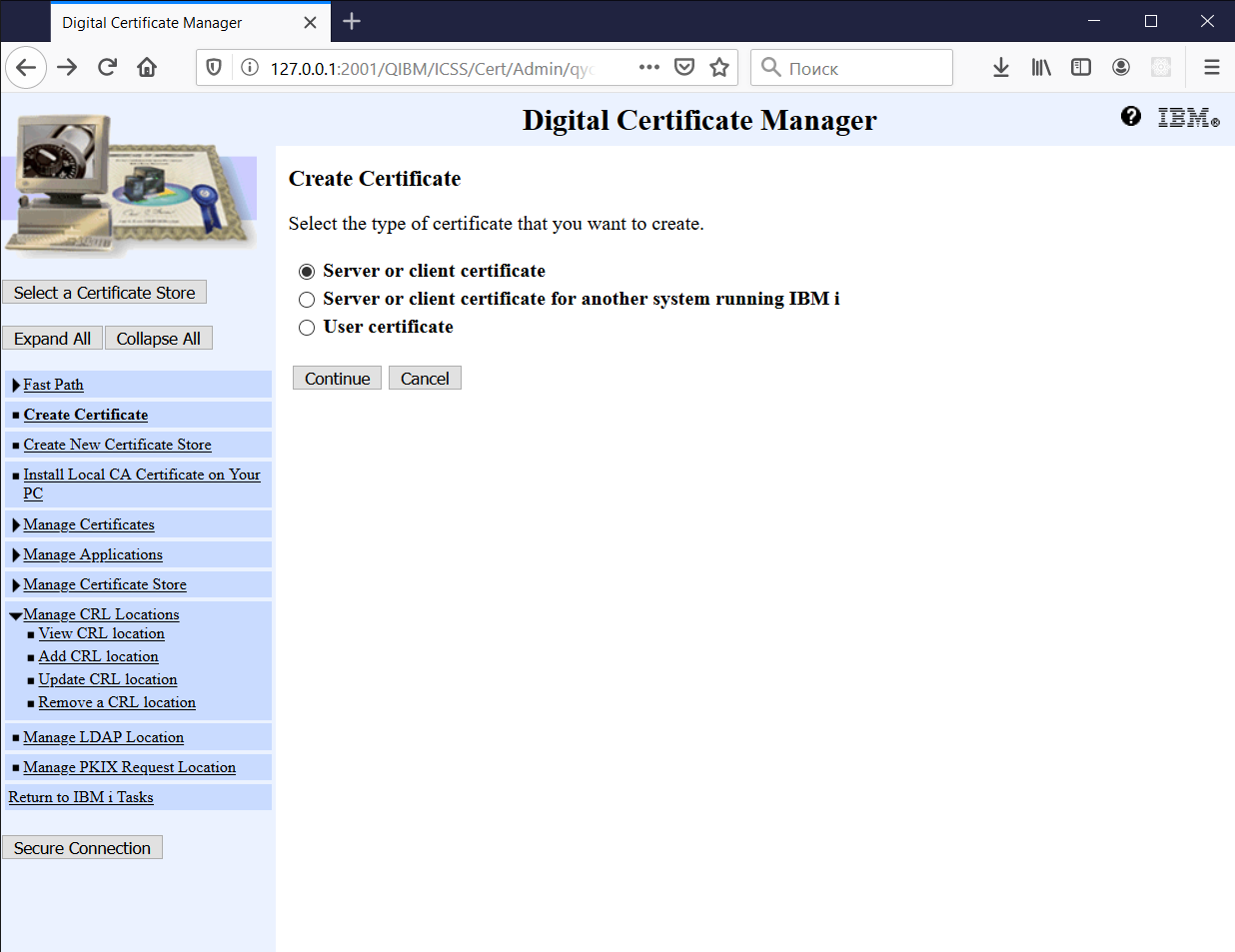This screenshot has width=1235, height=952.
Task: Follow Return to IBM i Tasks link
Action: (81, 797)
